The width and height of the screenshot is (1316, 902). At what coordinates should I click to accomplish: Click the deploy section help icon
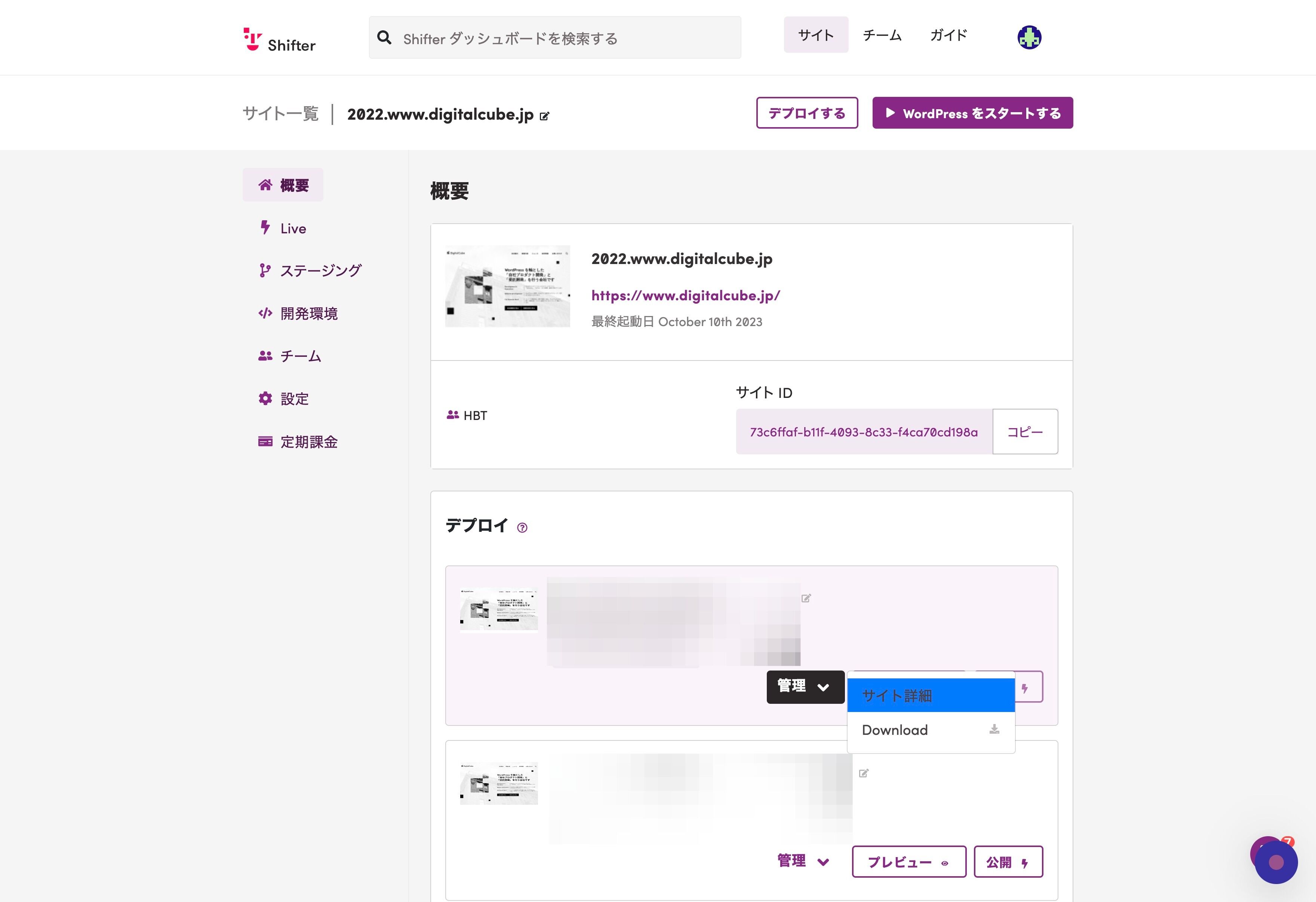(522, 528)
